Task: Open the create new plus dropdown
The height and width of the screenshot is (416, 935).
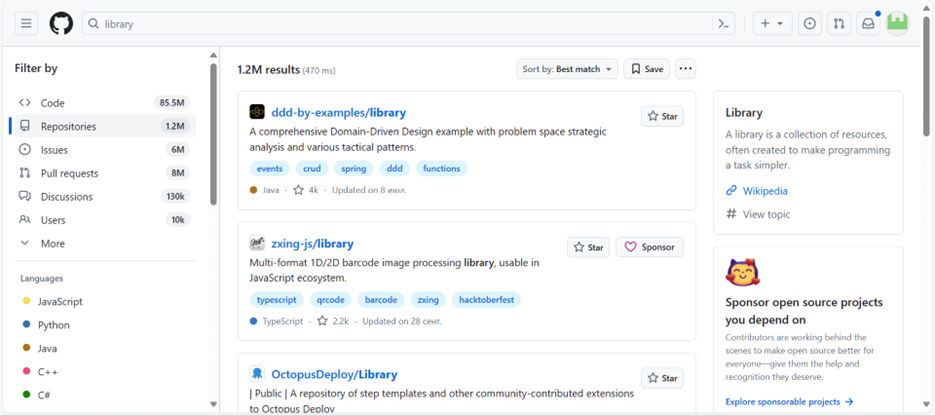Action: 773,24
